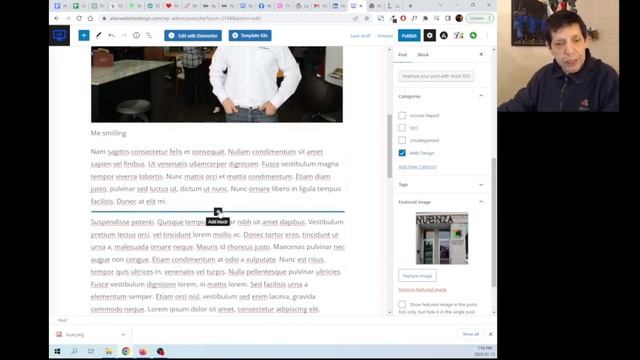Check the Uncategorized category
The width and height of the screenshot is (640, 360).
point(402,140)
